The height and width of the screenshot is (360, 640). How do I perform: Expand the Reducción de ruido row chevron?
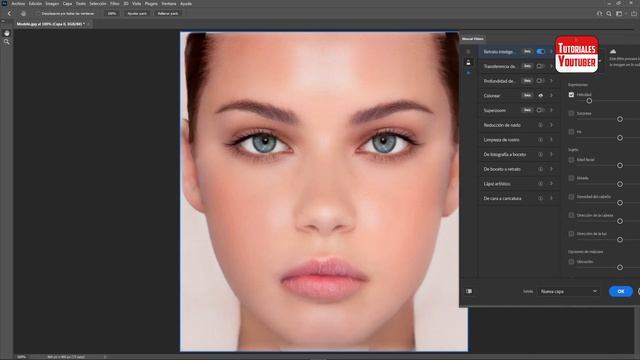(x=551, y=125)
